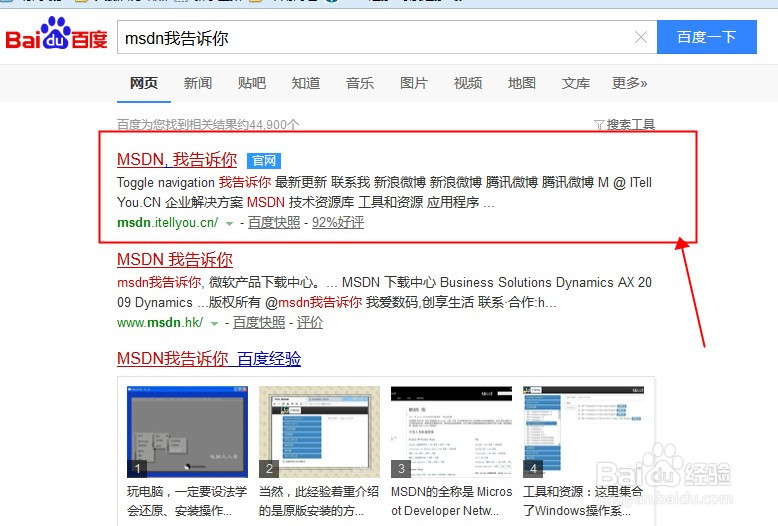Click the 百度一下 search button

[707, 37]
